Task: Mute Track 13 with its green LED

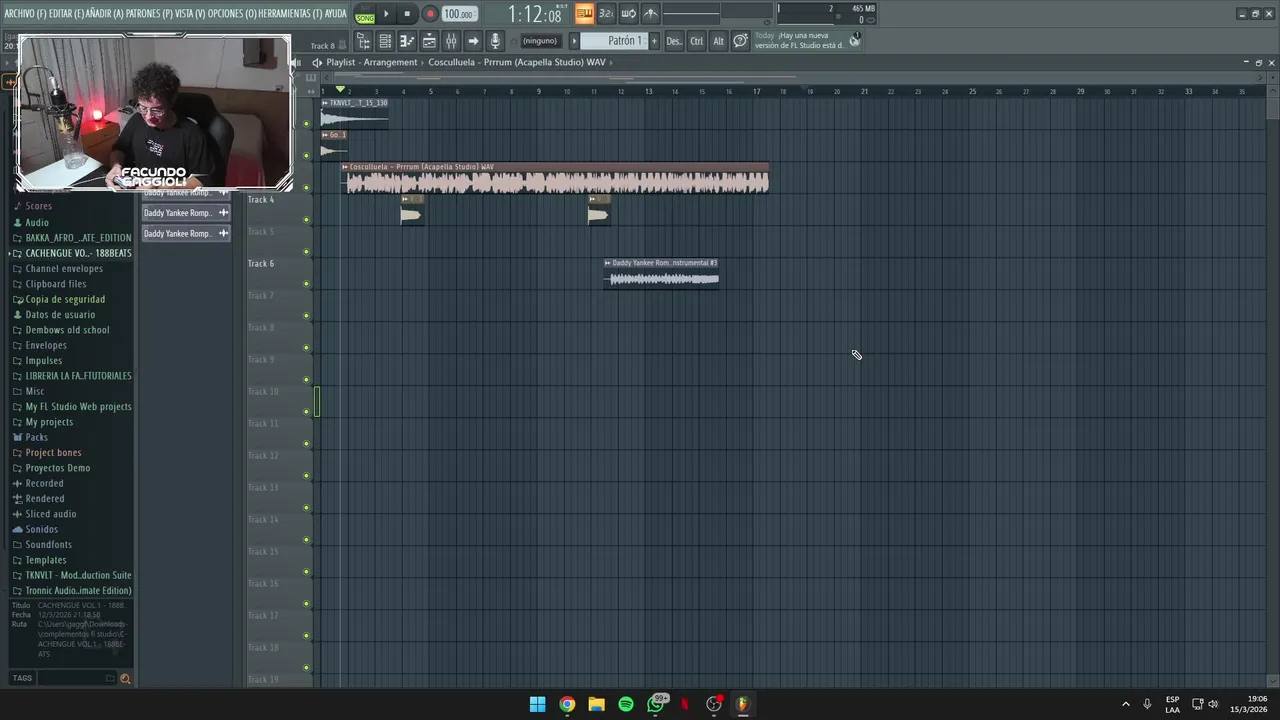Action: (306, 508)
